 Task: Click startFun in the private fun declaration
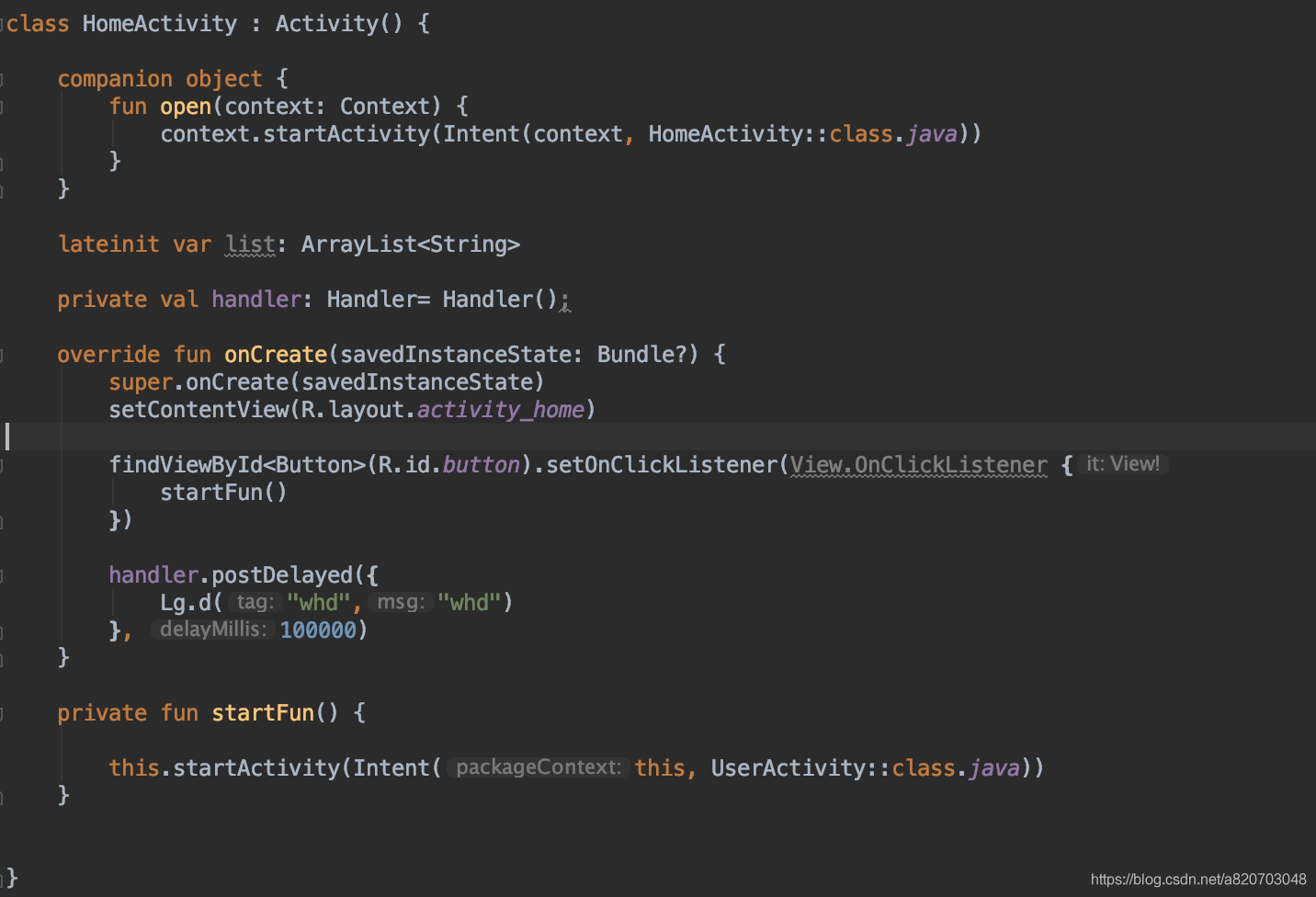pos(263,713)
